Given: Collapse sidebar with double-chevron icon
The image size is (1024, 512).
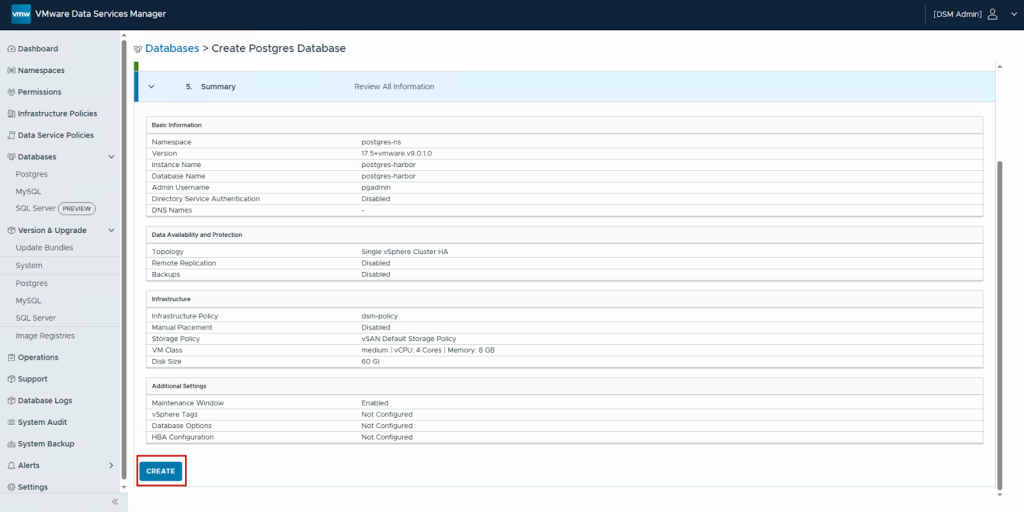Looking at the screenshot, I should tap(115, 502).
